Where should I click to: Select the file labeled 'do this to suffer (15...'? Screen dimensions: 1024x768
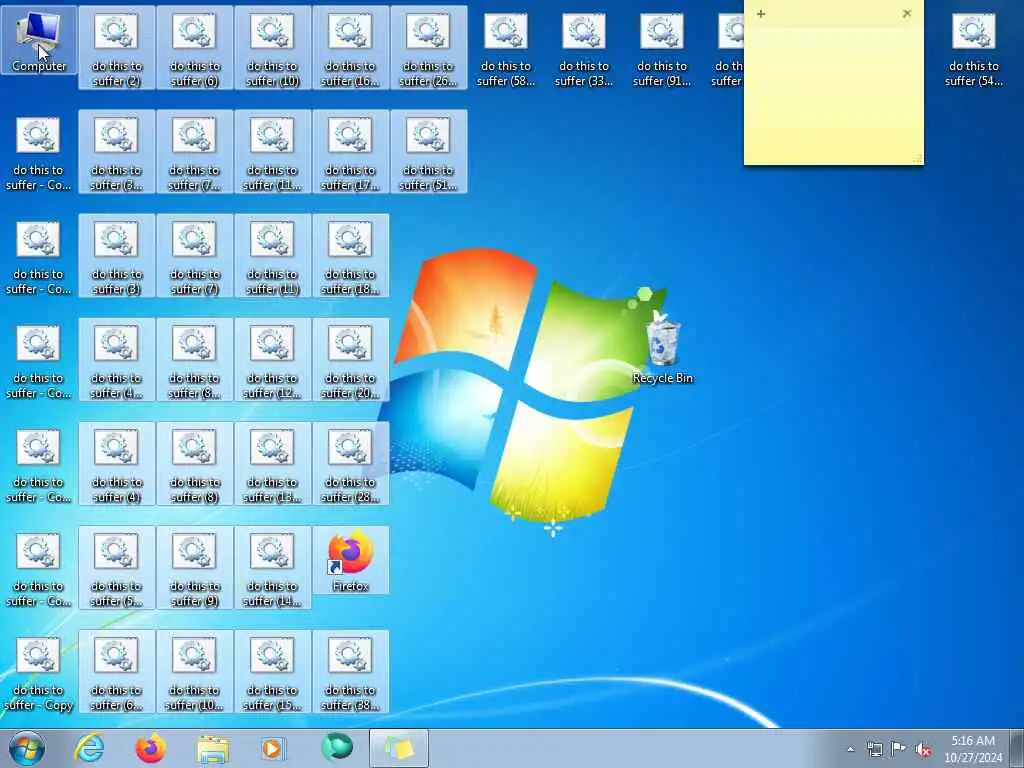272,671
